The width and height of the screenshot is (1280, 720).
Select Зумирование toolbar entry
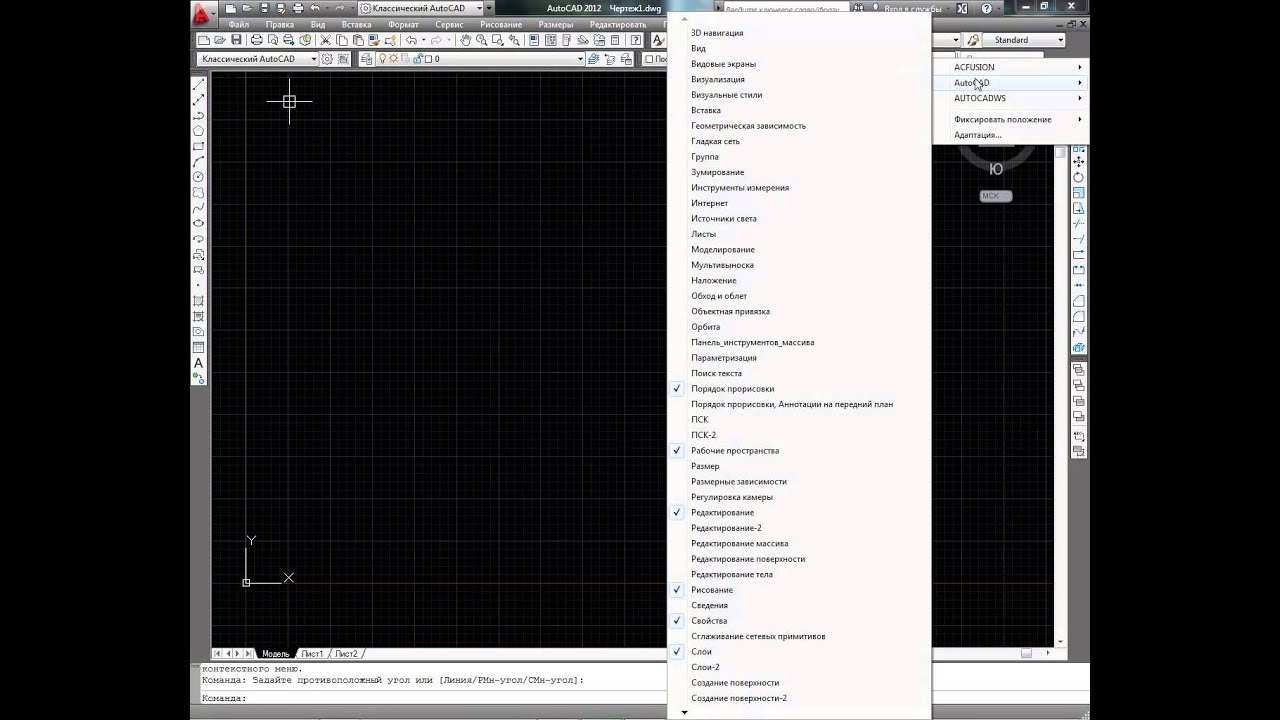pos(798,172)
